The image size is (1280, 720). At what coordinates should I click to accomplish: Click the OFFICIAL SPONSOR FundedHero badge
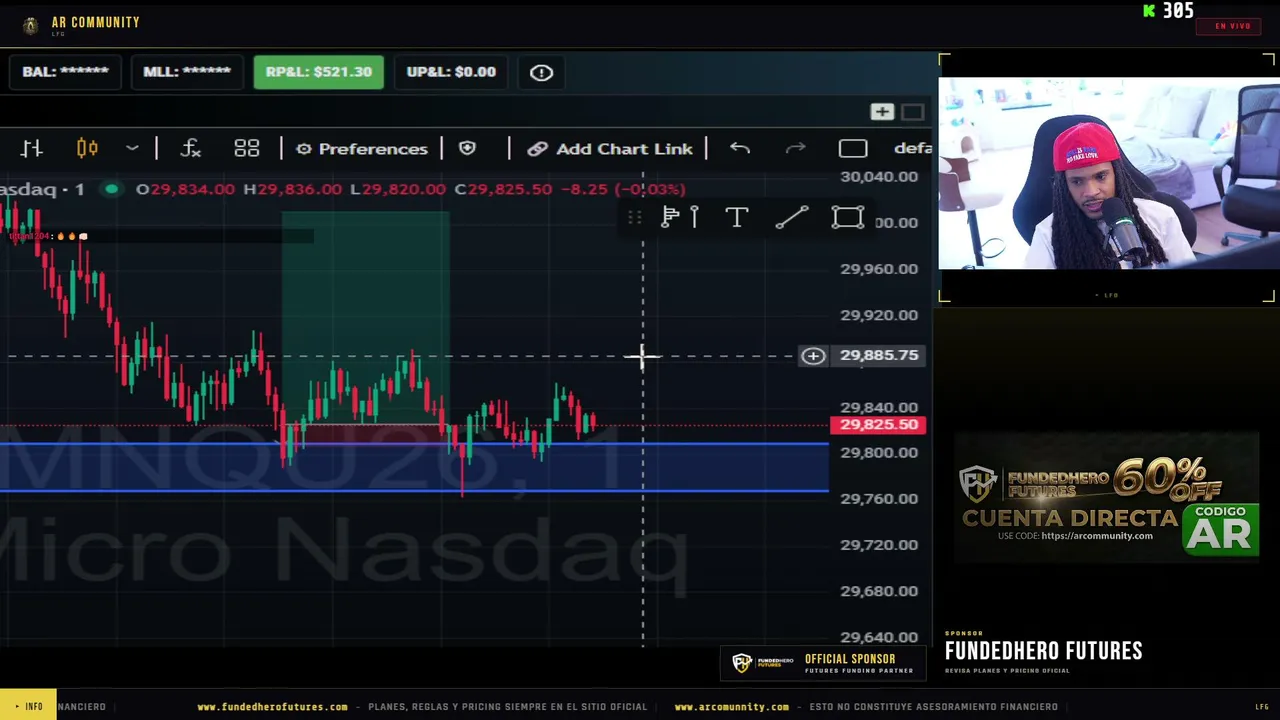[823, 663]
